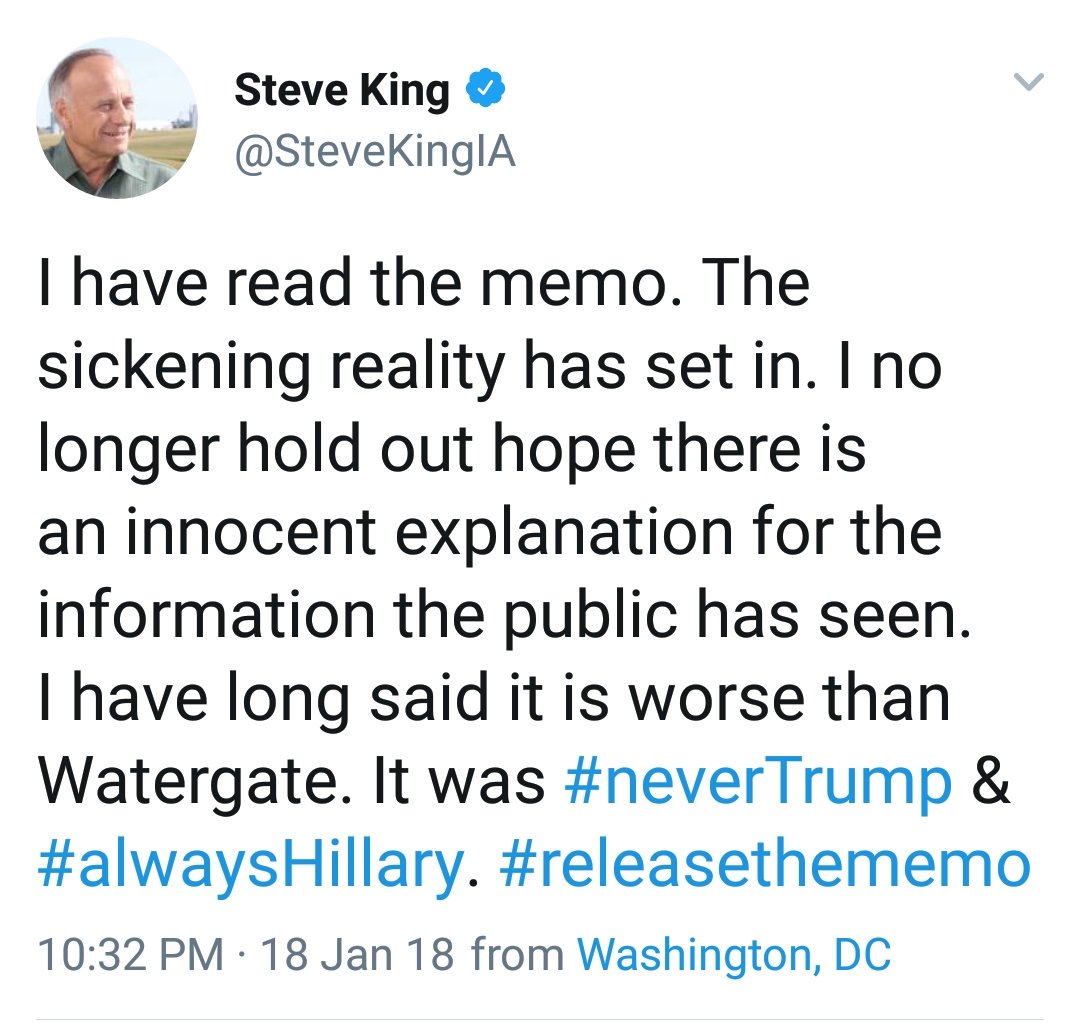Click the ampersand after #neverTrump

pos(991,781)
